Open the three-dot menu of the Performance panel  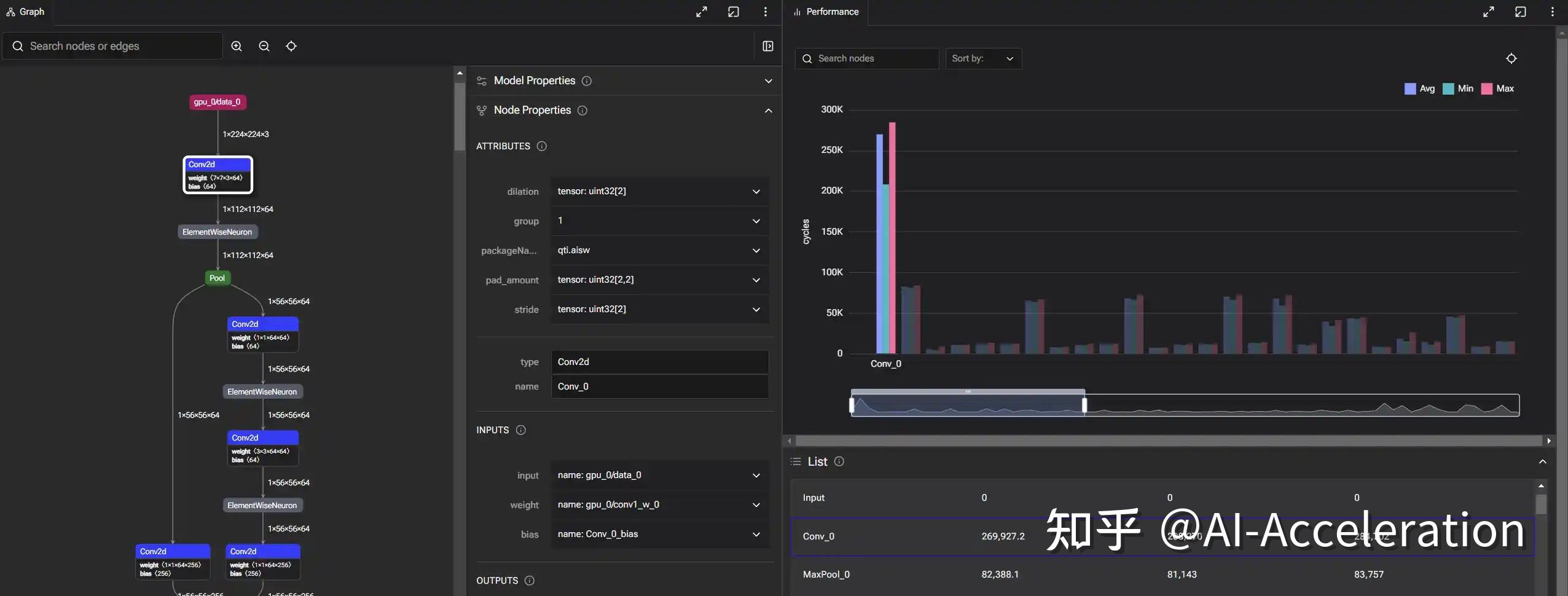(1552, 11)
